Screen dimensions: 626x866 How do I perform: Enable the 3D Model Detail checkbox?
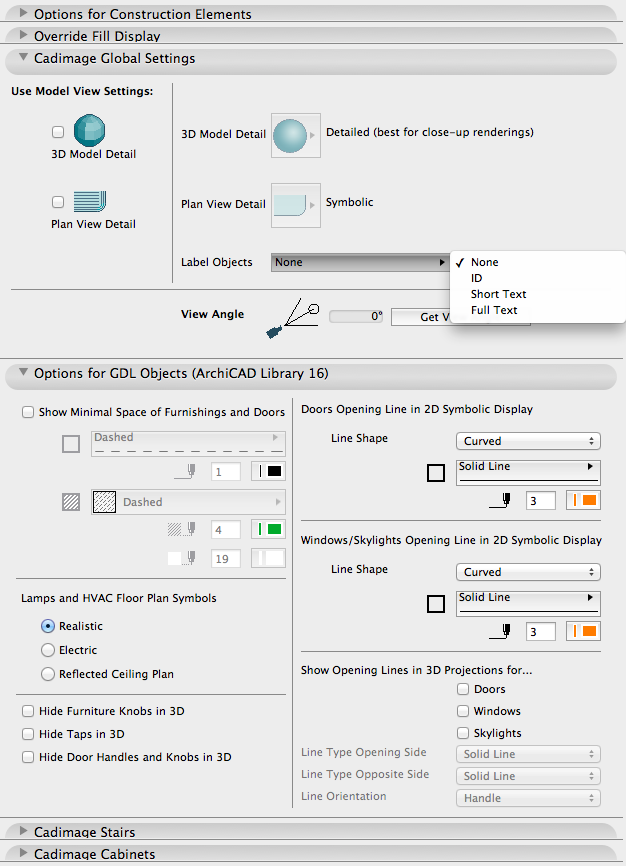click(58, 132)
